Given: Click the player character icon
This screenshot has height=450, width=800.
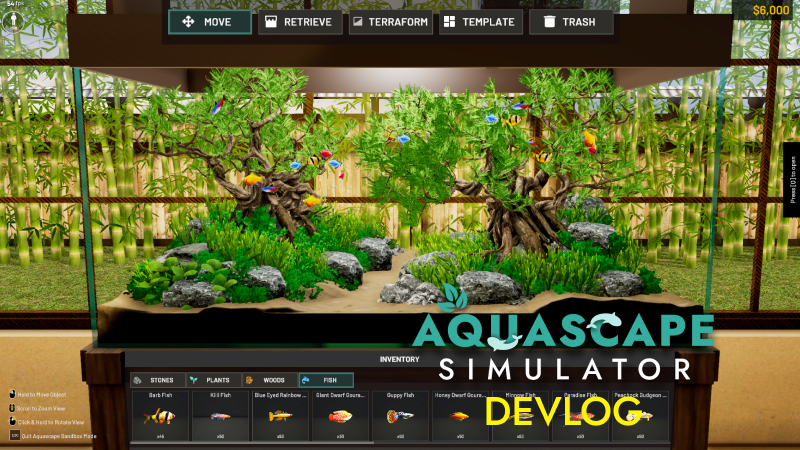Looking at the screenshot, I should [13, 21].
